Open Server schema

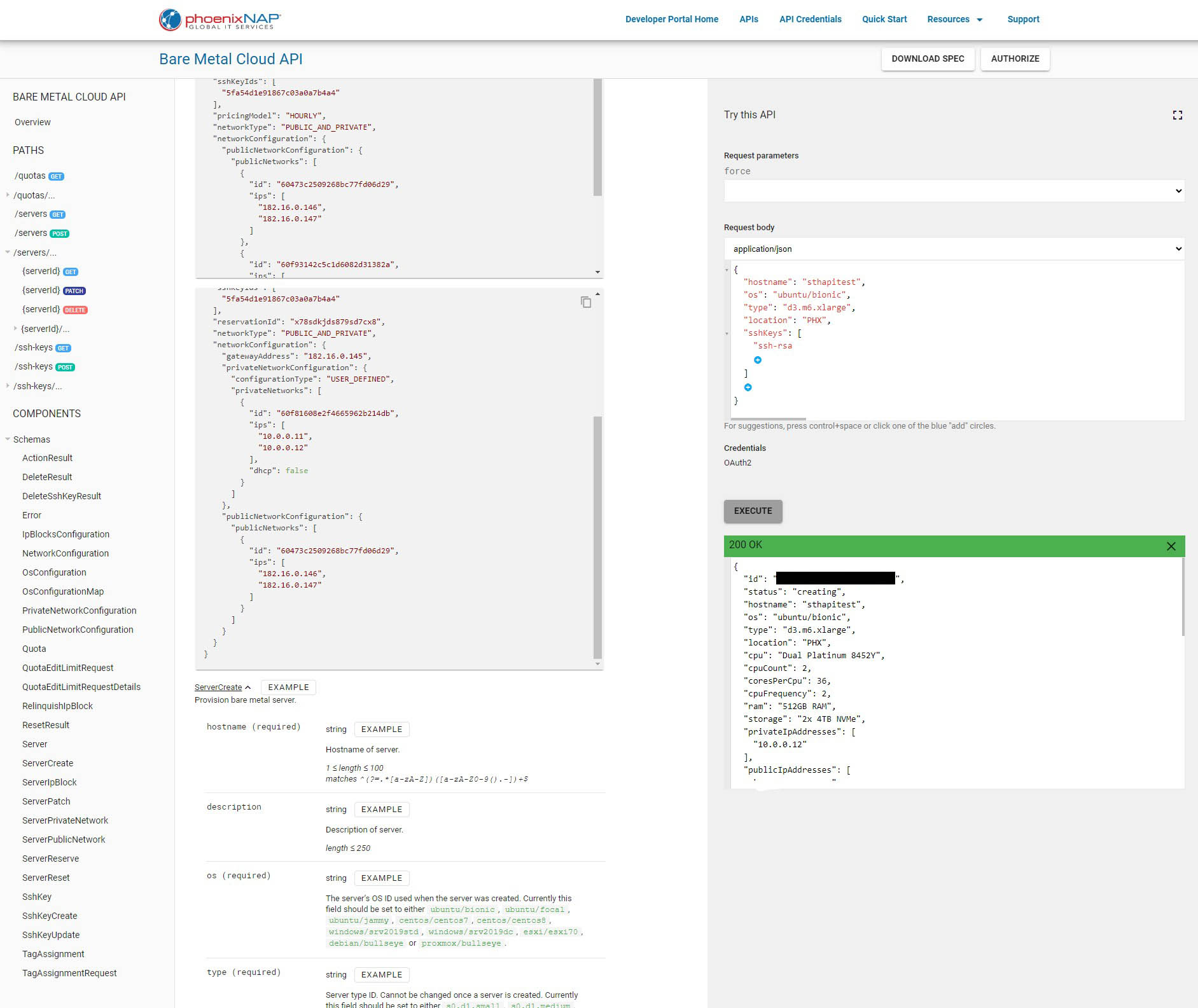point(35,744)
